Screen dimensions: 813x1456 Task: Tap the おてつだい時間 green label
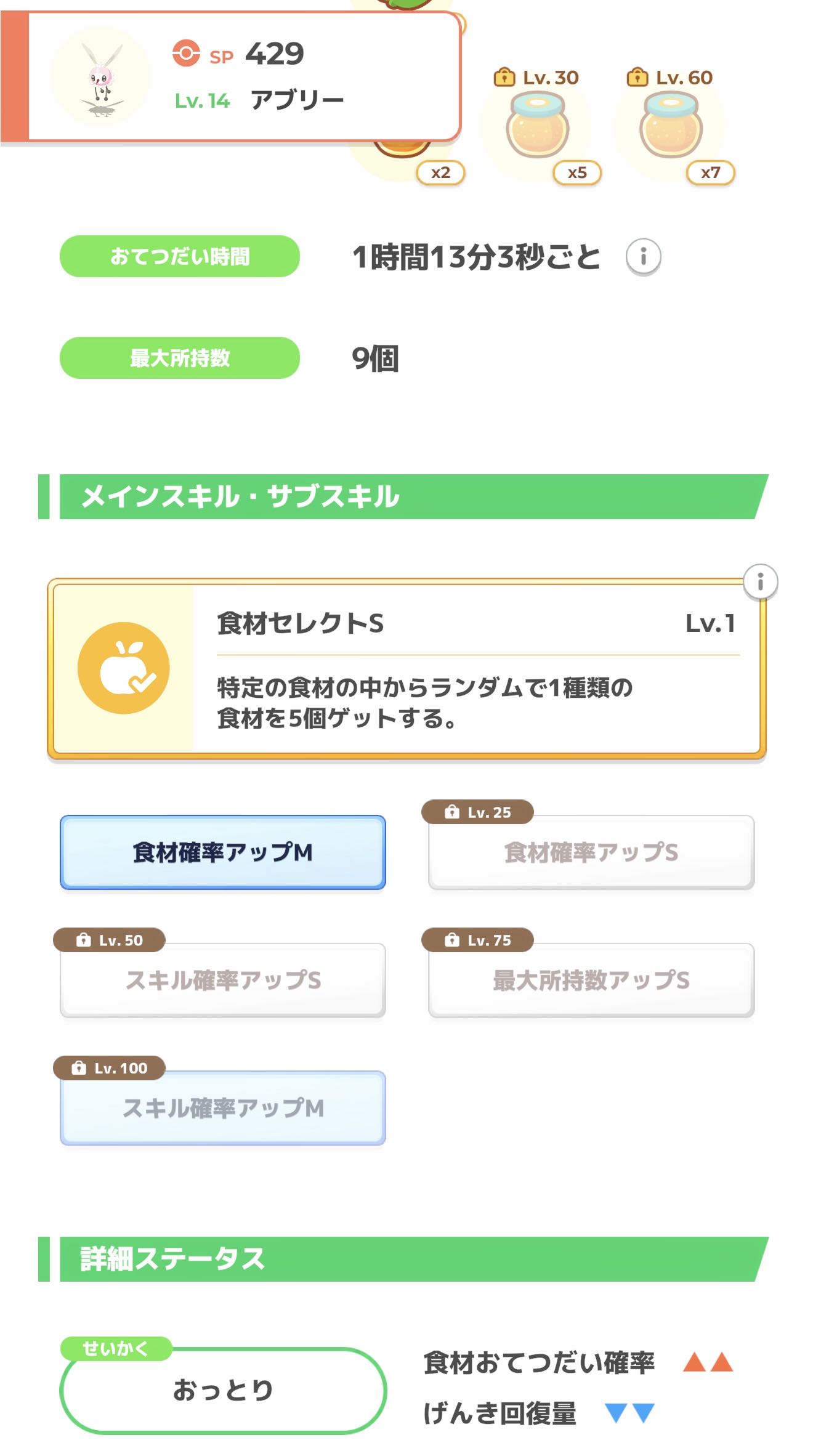point(180,256)
